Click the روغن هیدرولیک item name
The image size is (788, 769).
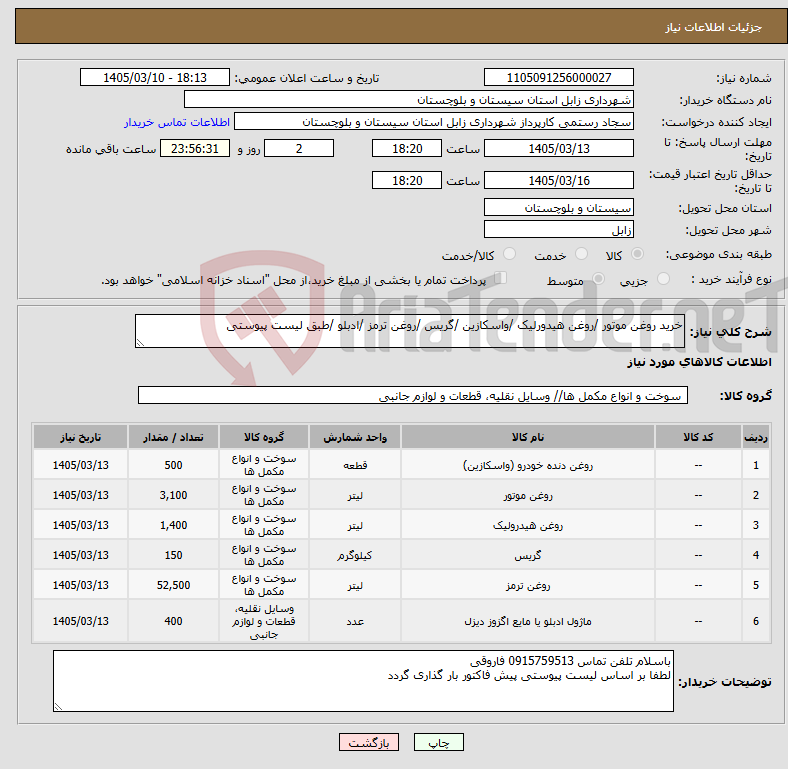528,525
